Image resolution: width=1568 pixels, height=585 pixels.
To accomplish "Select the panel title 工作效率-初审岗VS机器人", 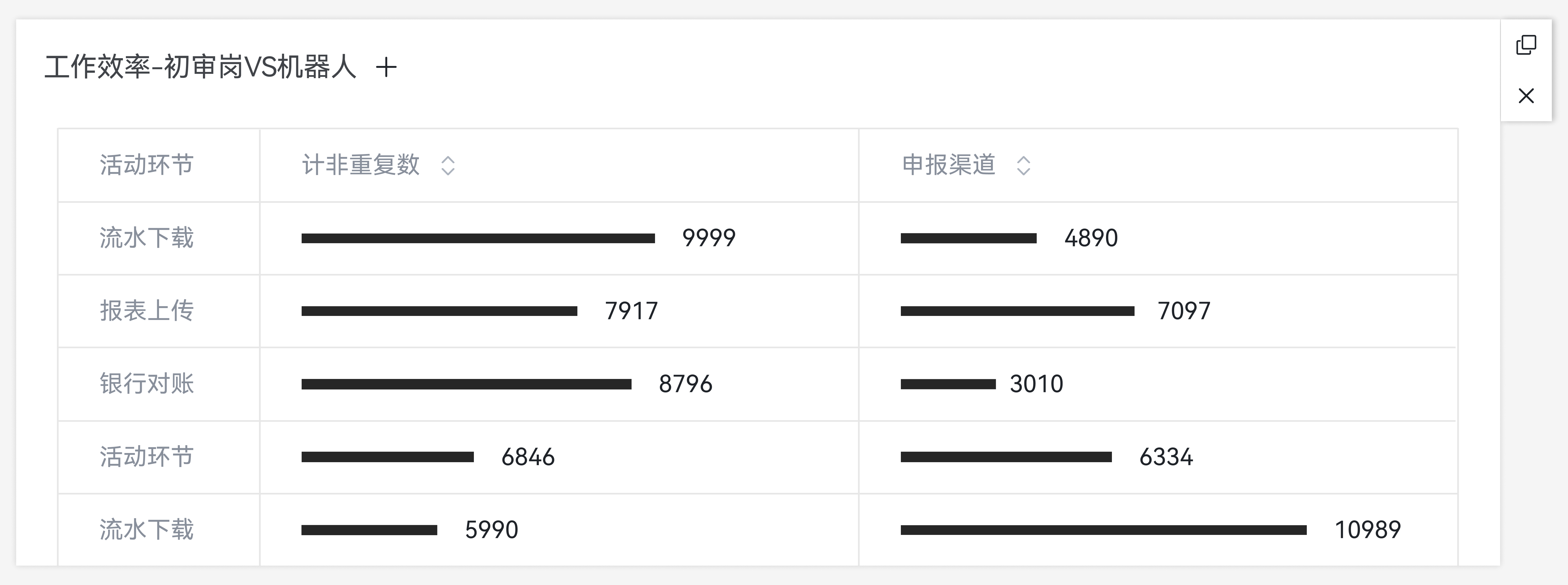I will [x=200, y=67].
